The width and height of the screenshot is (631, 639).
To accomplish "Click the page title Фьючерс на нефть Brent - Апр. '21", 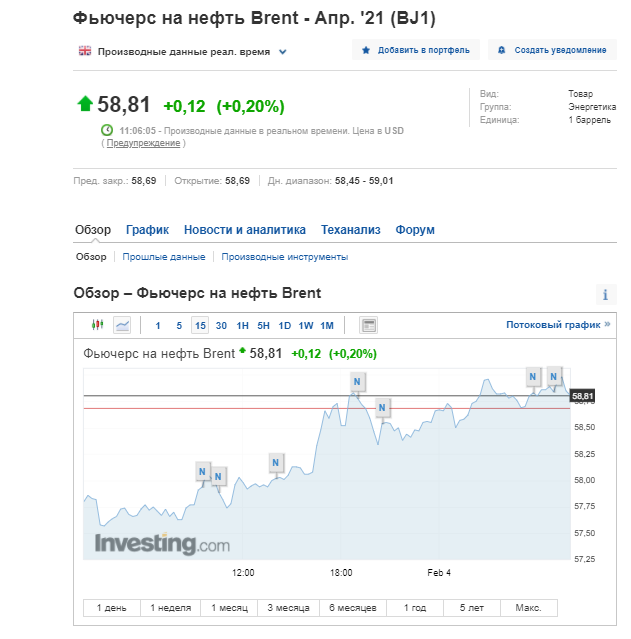I will pyautogui.click(x=254, y=18).
